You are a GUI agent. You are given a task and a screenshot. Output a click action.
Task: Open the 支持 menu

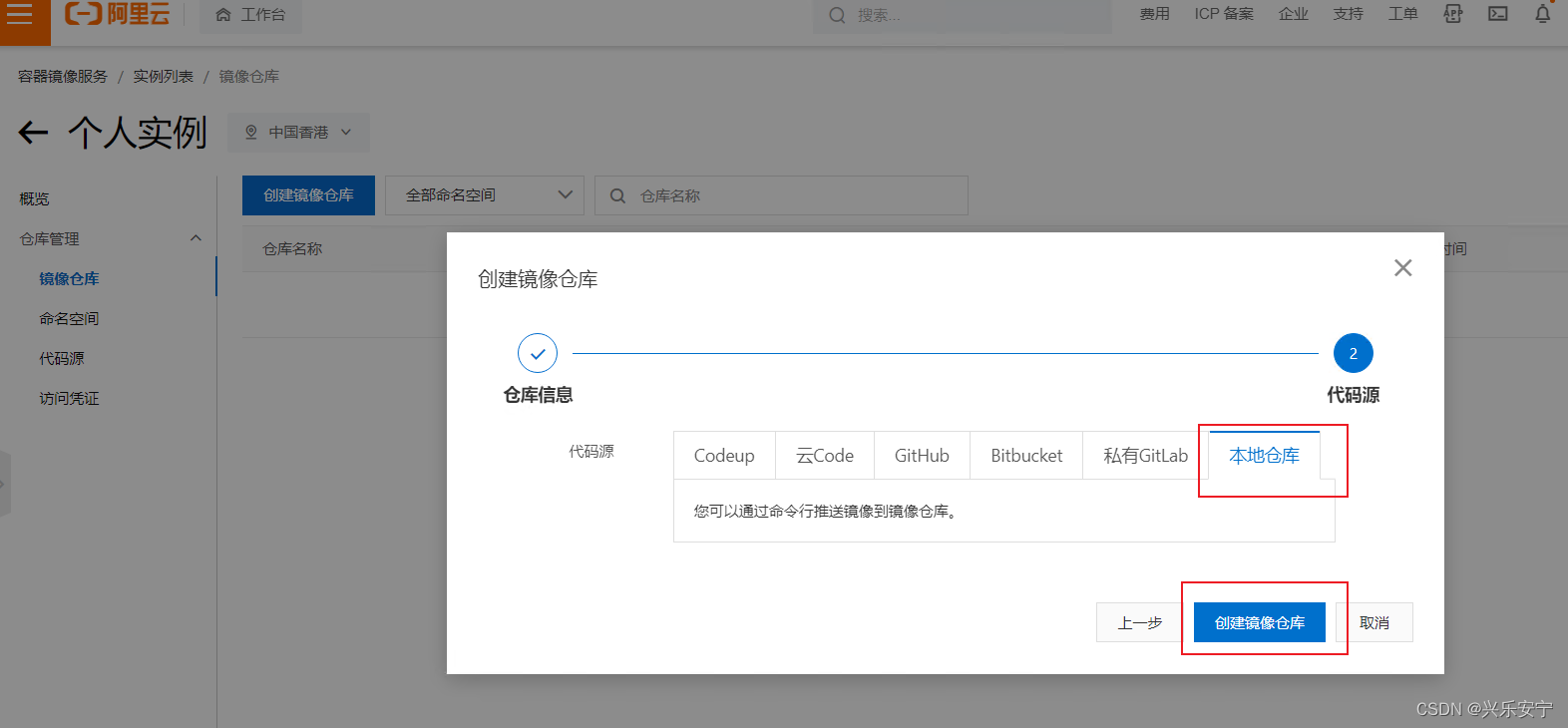(x=1348, y=14)
